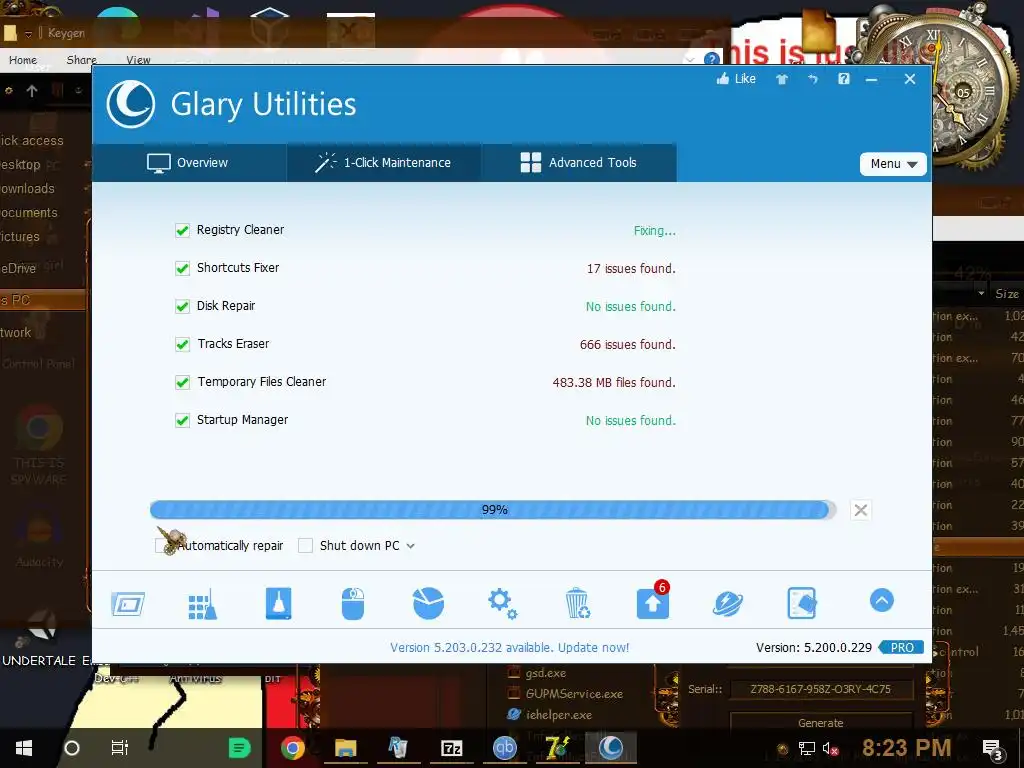Open qBittorrent from the taskbar
Image resolution: width=1024 pixels, height=768 pixels.
point(504,748)
